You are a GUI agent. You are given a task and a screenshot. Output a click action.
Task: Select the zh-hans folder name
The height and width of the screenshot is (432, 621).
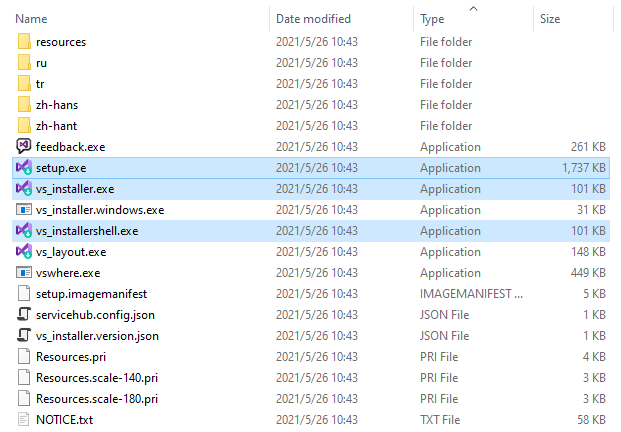tap(57, 105)
